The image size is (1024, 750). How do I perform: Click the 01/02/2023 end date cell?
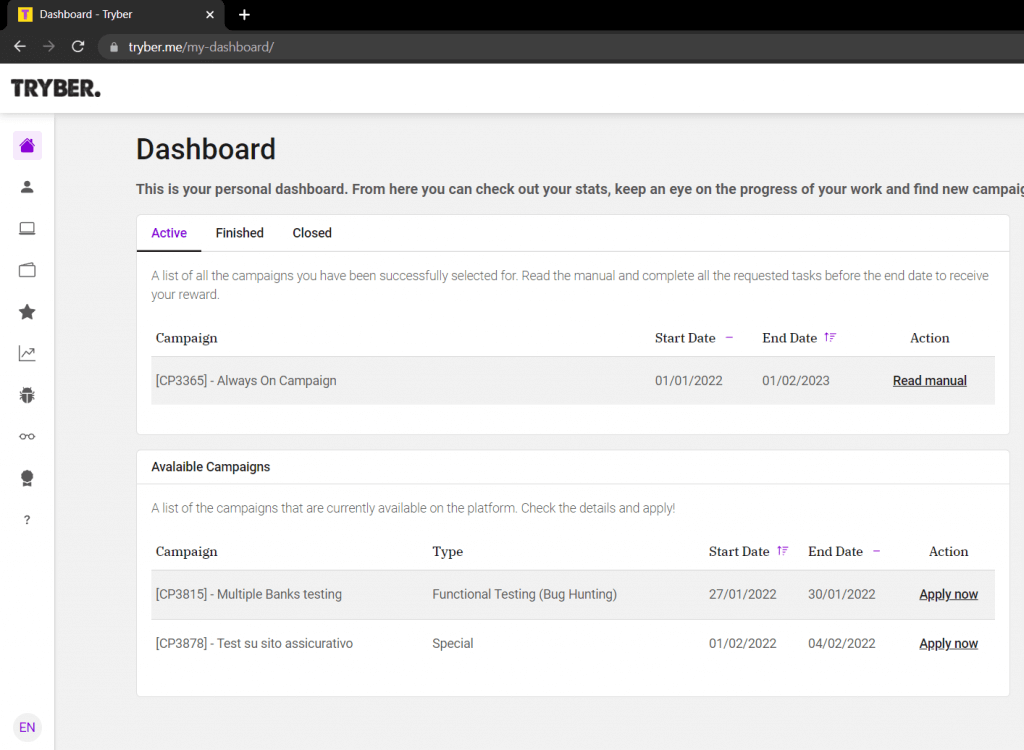click(795, 381)
